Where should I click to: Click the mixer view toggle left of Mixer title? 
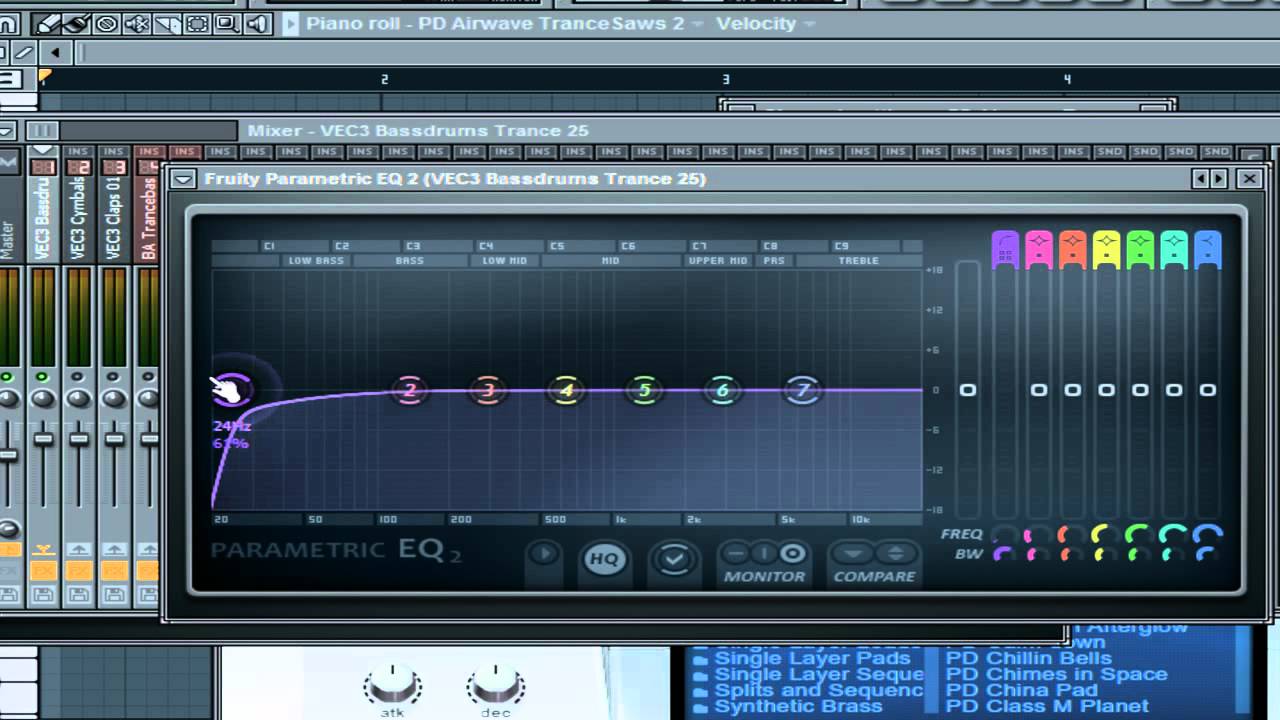pyautogui.click(x=41, y=130)
